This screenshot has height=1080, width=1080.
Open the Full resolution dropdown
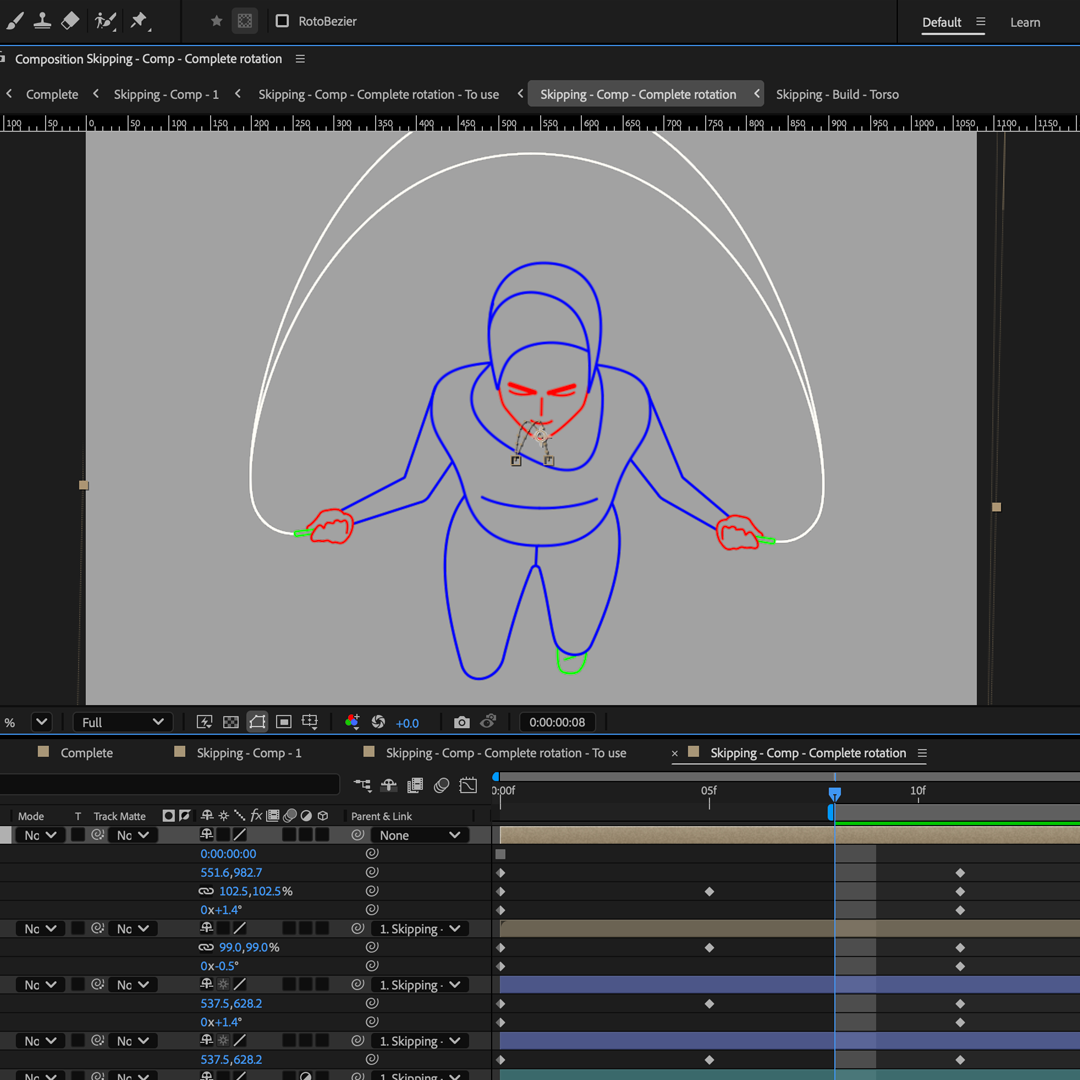pyautogui.click(x=122, y=722)
